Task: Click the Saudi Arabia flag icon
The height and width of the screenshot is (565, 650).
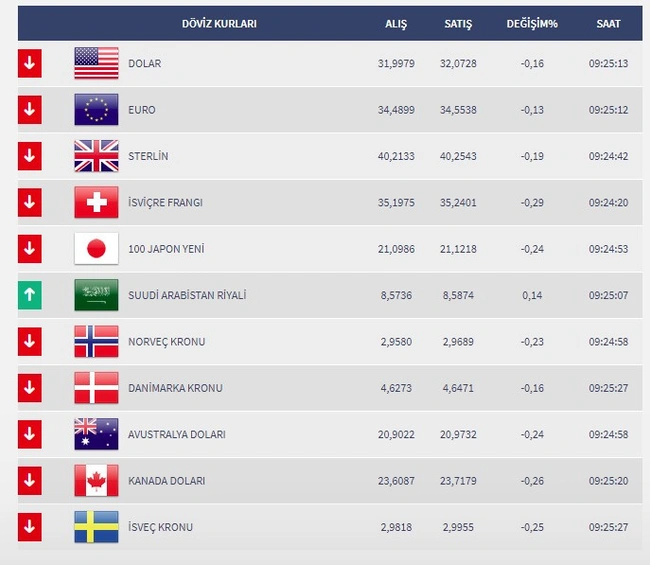Action: 96,295
